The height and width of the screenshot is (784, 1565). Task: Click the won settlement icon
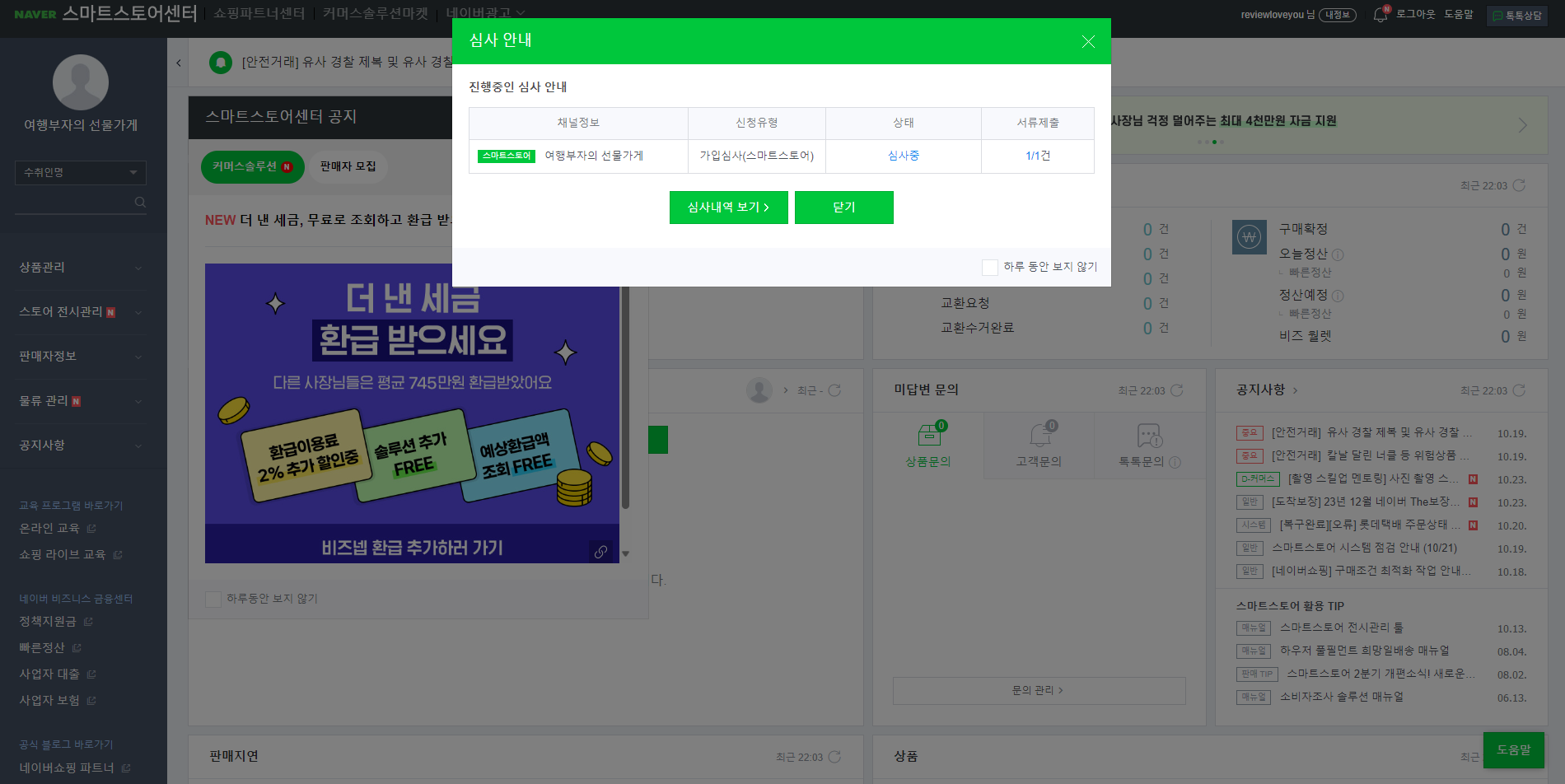point(1249,237)
